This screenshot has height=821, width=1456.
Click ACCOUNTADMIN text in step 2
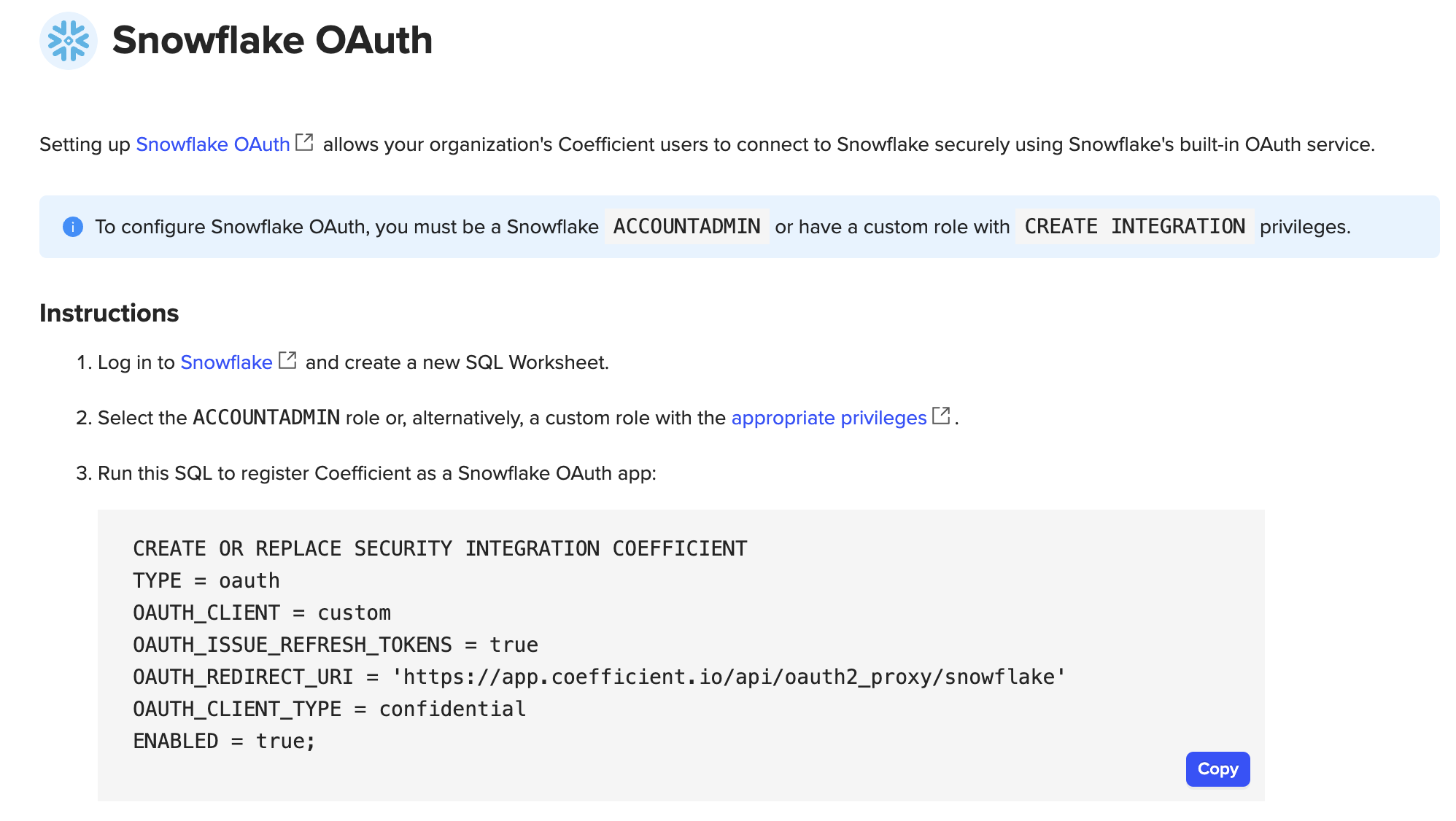point(266,418)
